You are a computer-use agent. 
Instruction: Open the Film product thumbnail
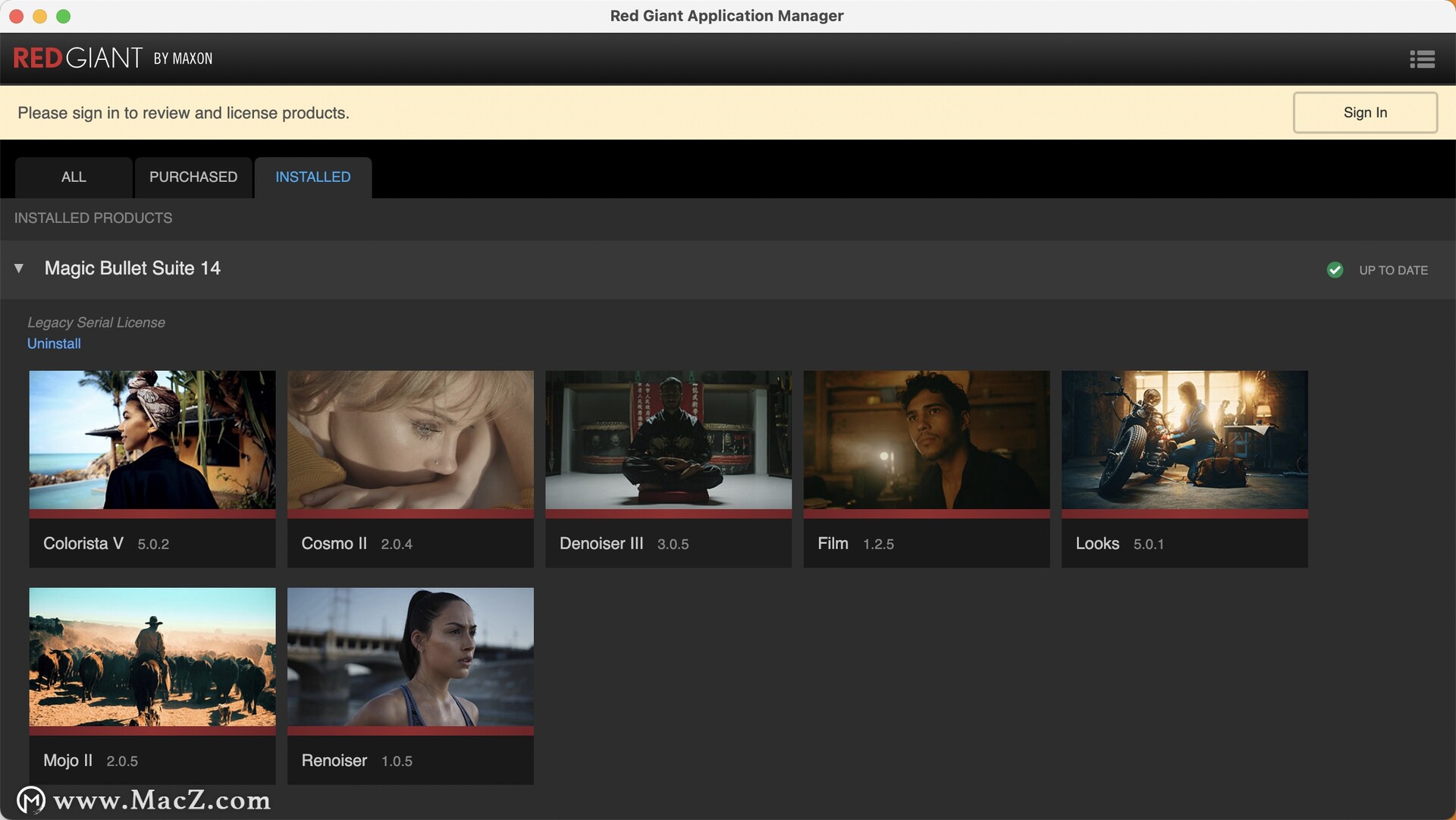pyautogui.click(x=927, y=440)
